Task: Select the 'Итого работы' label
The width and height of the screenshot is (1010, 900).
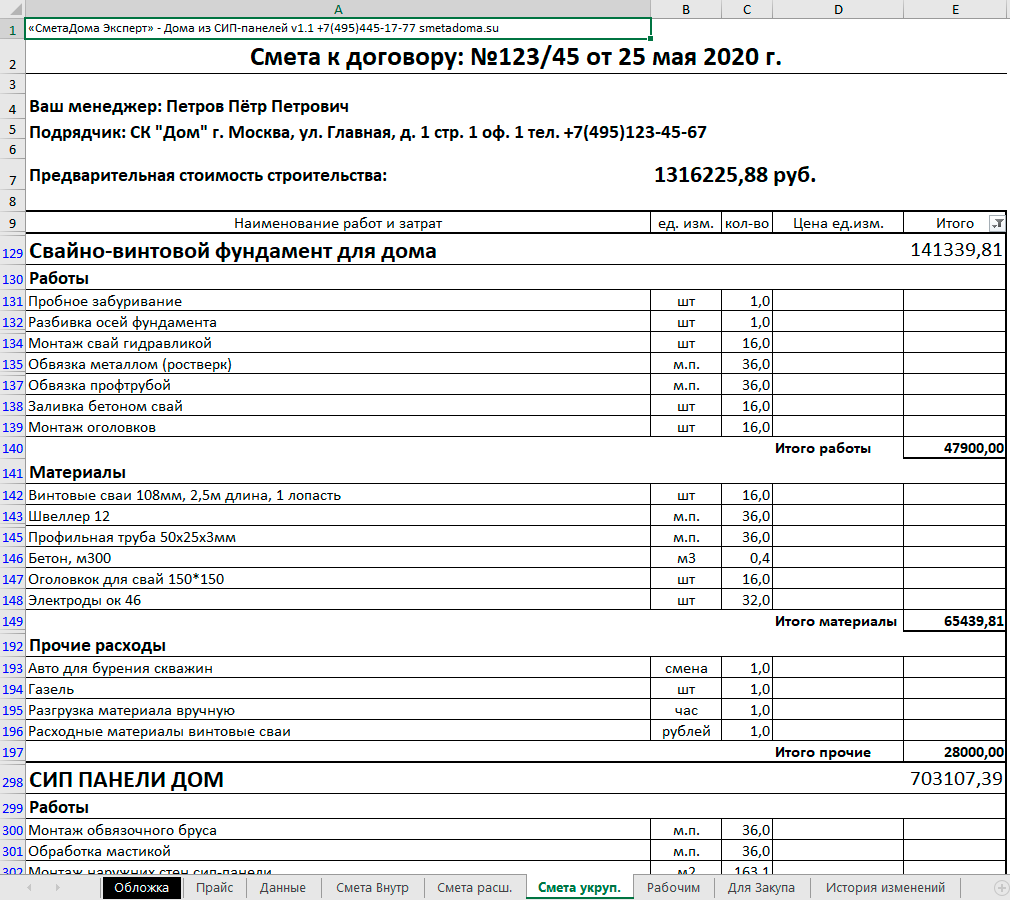Action: point(823,448)
